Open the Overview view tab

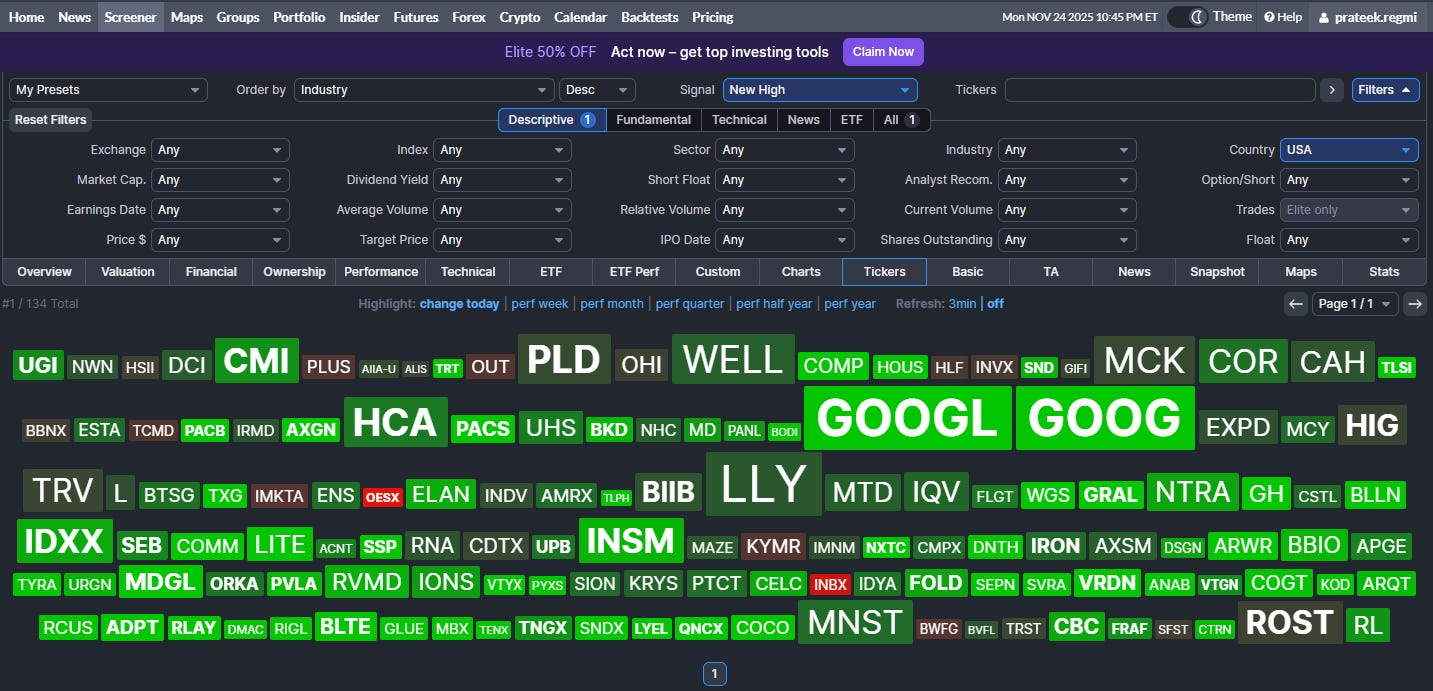(x=44, y=272)
